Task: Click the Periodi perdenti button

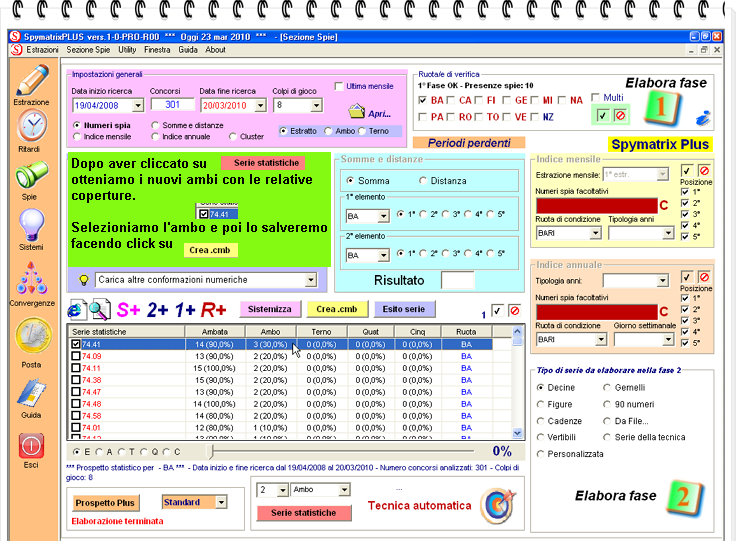Action: click(469, 143)
